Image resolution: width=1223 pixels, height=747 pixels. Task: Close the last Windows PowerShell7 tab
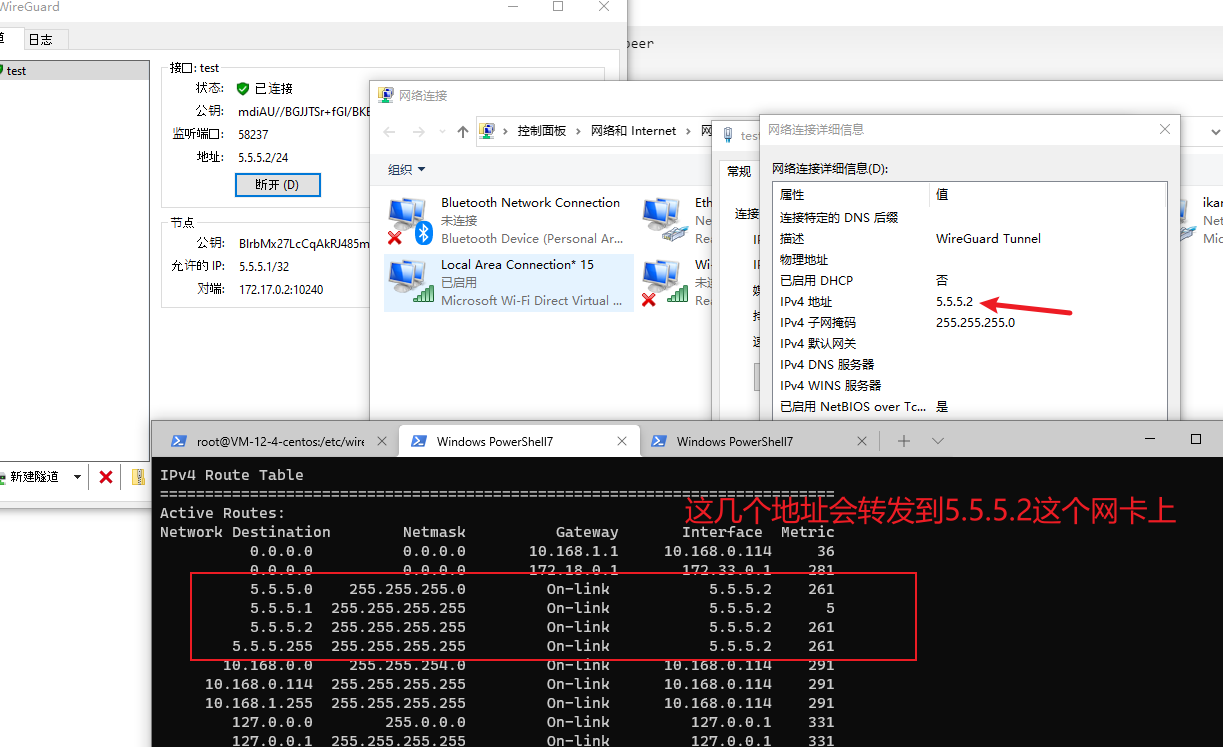(x=863, y=441)
